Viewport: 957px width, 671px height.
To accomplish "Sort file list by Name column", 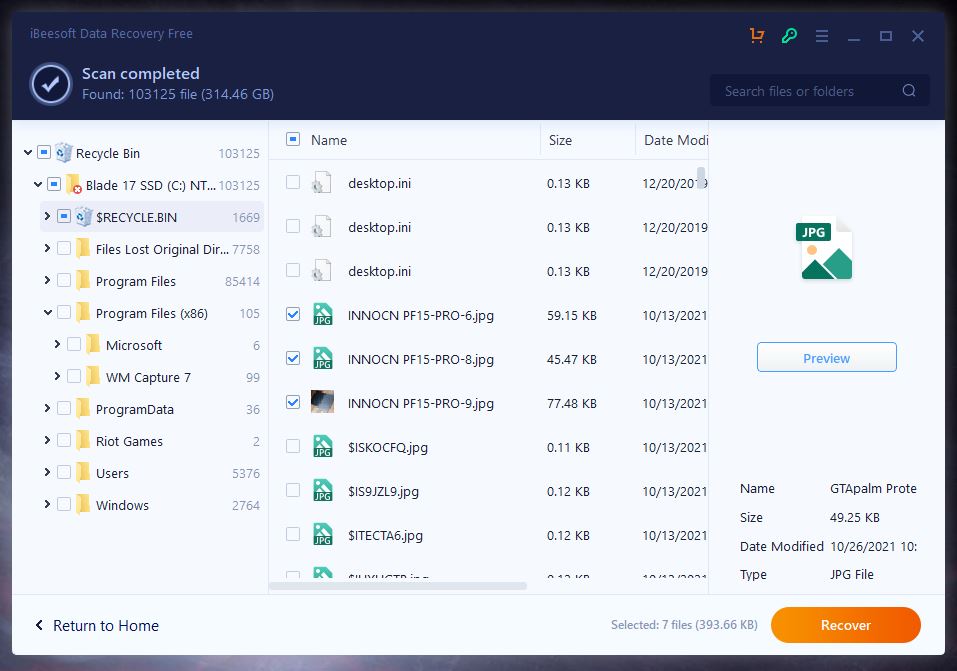I will click(329, 140).
